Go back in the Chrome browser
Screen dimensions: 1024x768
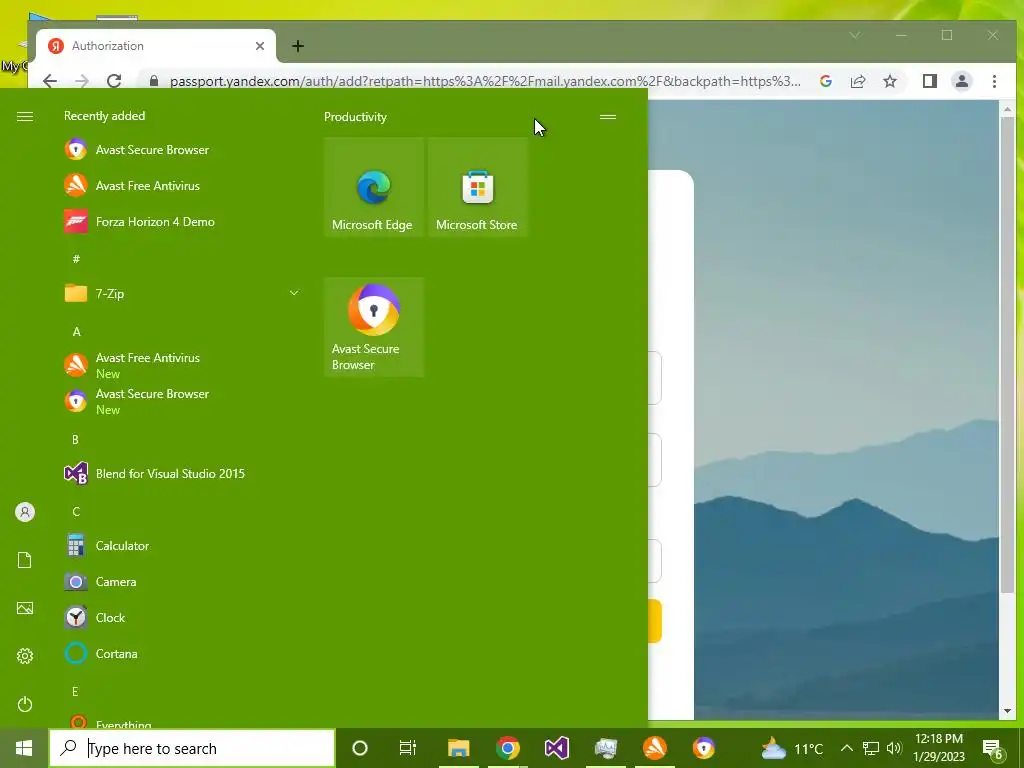coord(50,81)
